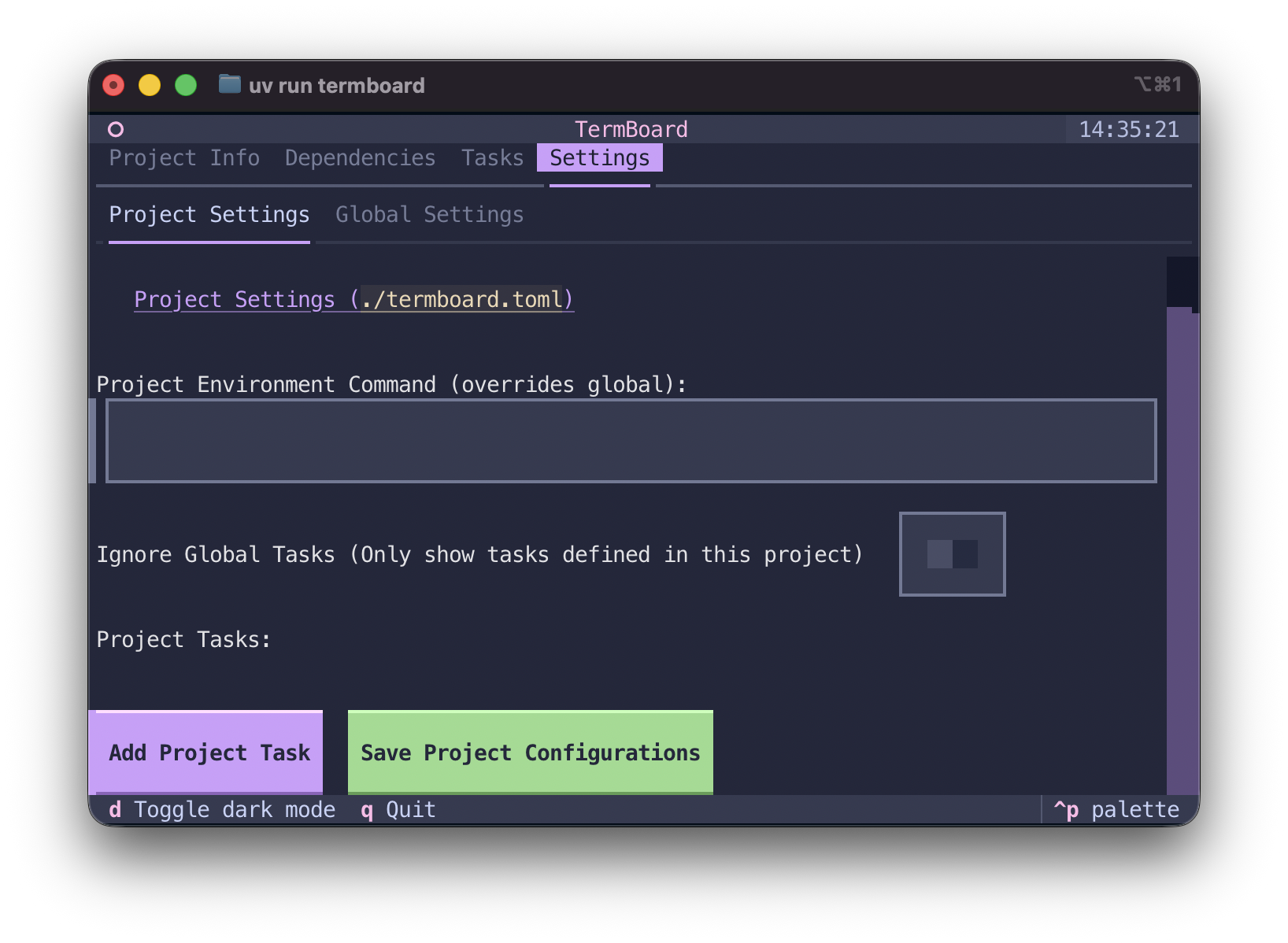This screenshot has width=1288, height=943.
Task: Switch to the Dependencies tab
Action: tap(360, 157)
